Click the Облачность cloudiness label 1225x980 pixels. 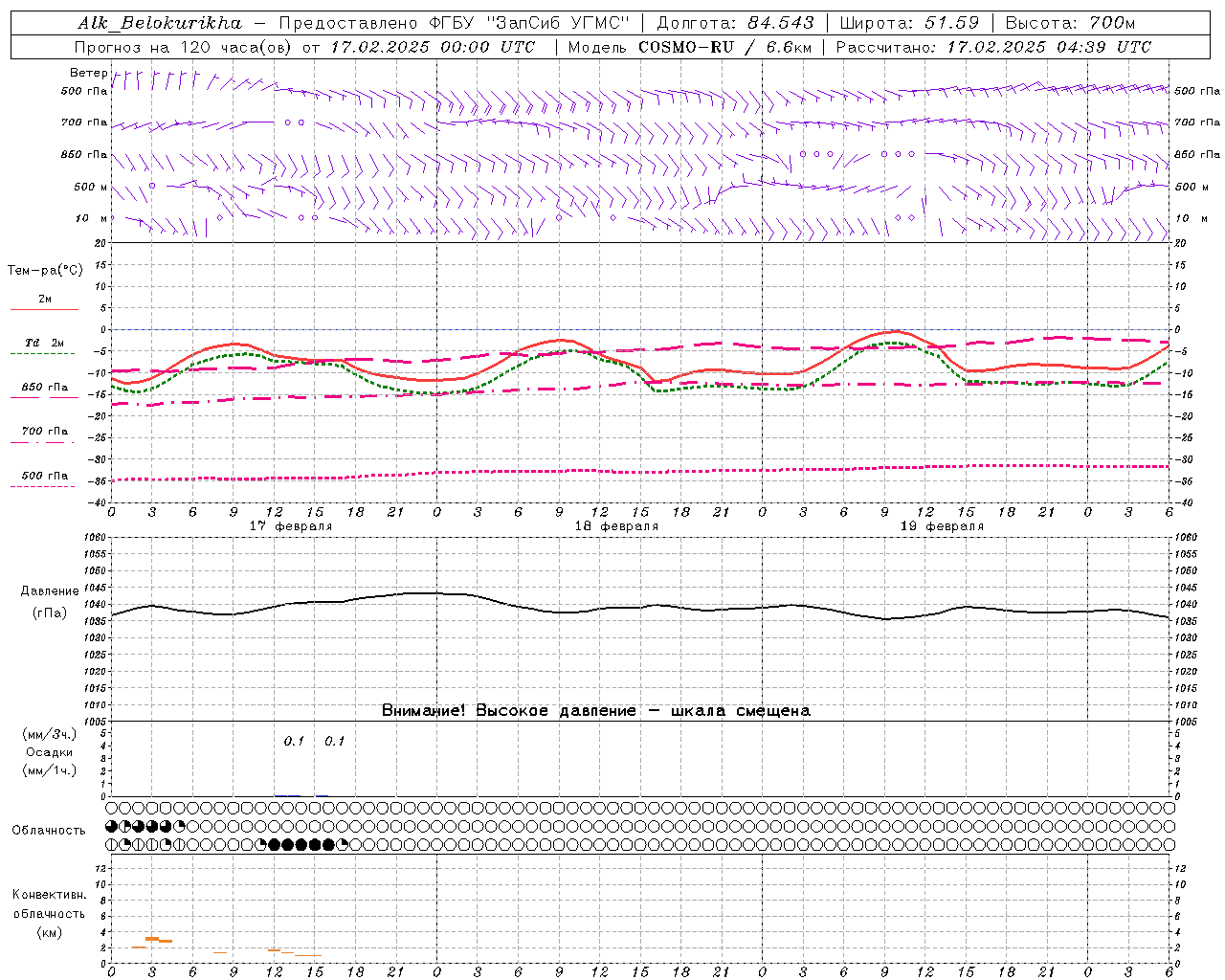(49, 831)
